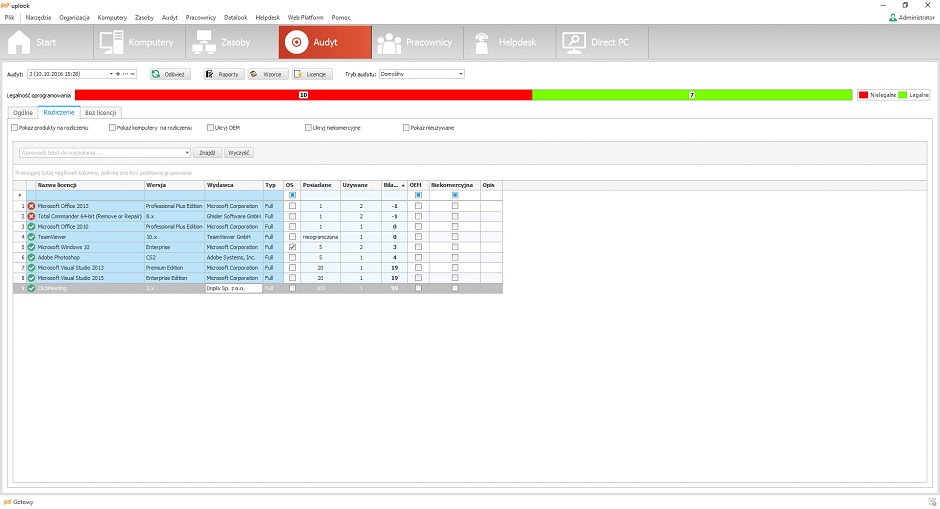This screenshot has height=509, width=940.
Task: Open the Audyt date dropdown
Action: click(111, 74)
